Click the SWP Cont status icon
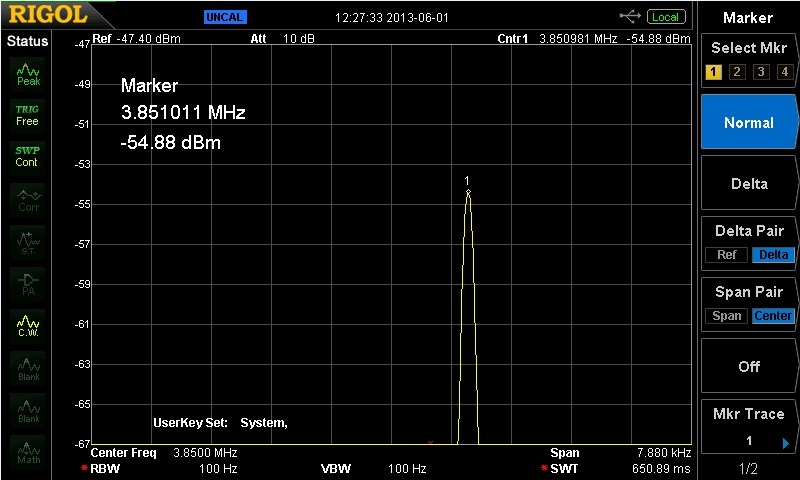 point(28,157)
